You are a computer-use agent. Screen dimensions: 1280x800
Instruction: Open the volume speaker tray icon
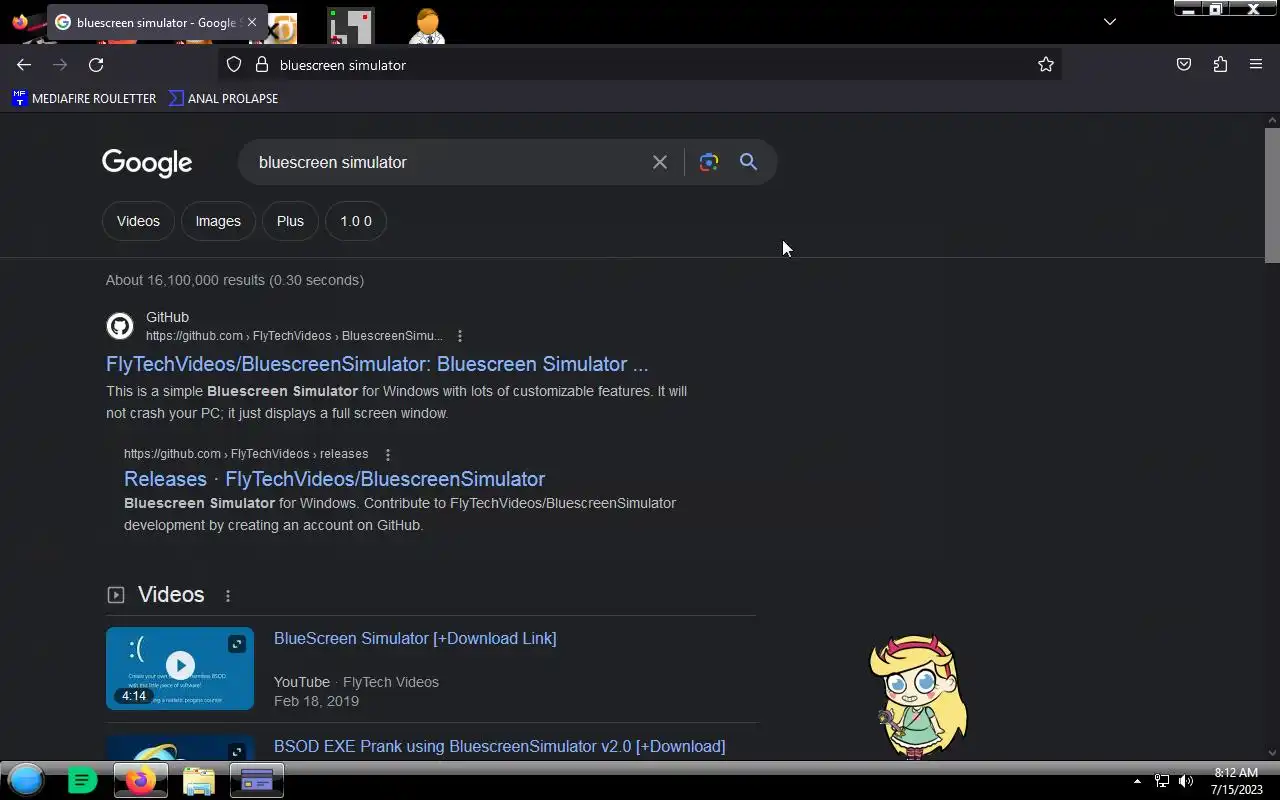coord(1186,781)
